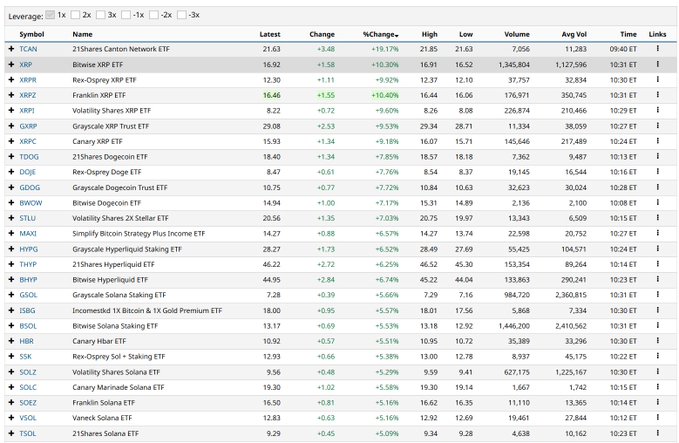This screenshot has width=679, height=443.
Task: Open the links menu for SOLC row
Action: click(x=657, y=387)
